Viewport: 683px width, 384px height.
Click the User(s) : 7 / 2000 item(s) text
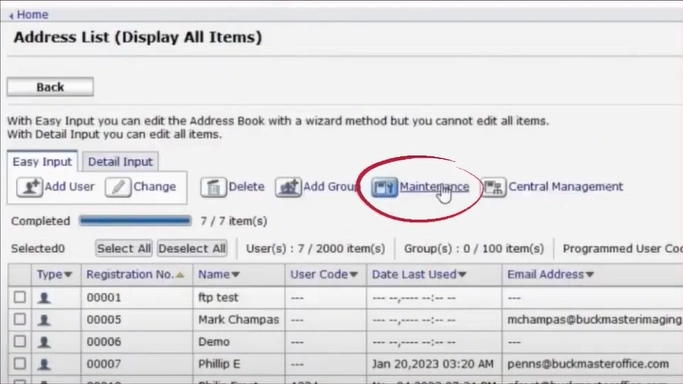[x=315, y=249]
